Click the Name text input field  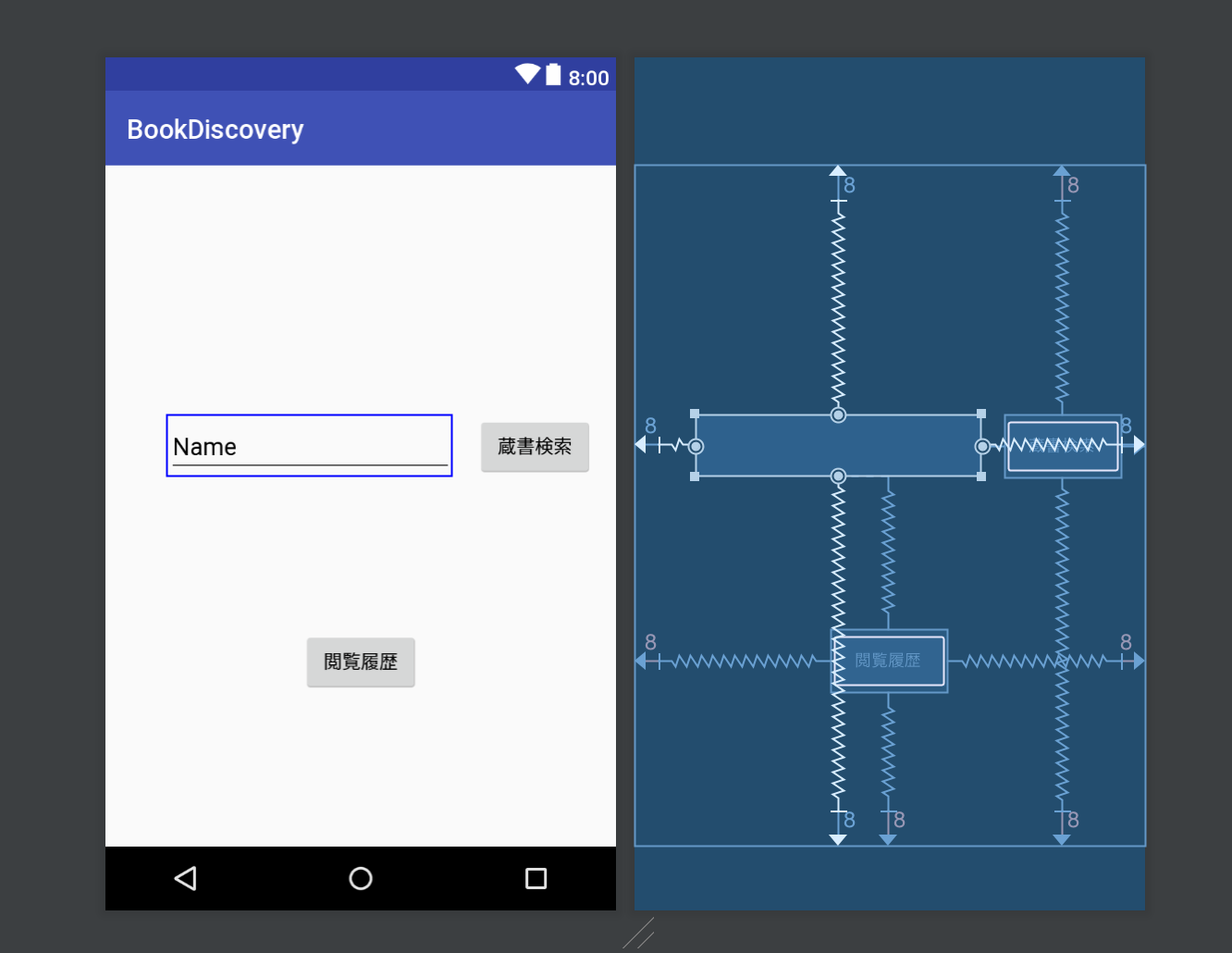(x=309, y=445)
